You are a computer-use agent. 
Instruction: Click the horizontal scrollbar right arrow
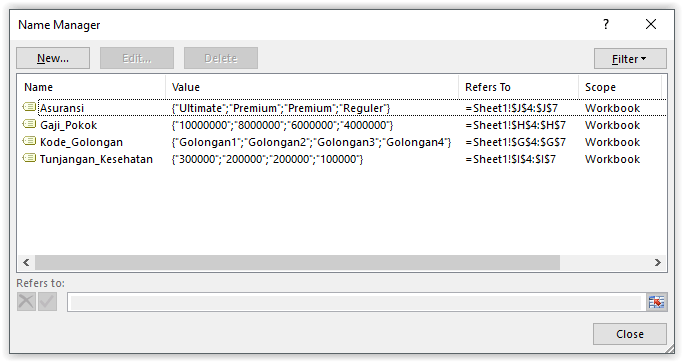[x=658, y=262]
